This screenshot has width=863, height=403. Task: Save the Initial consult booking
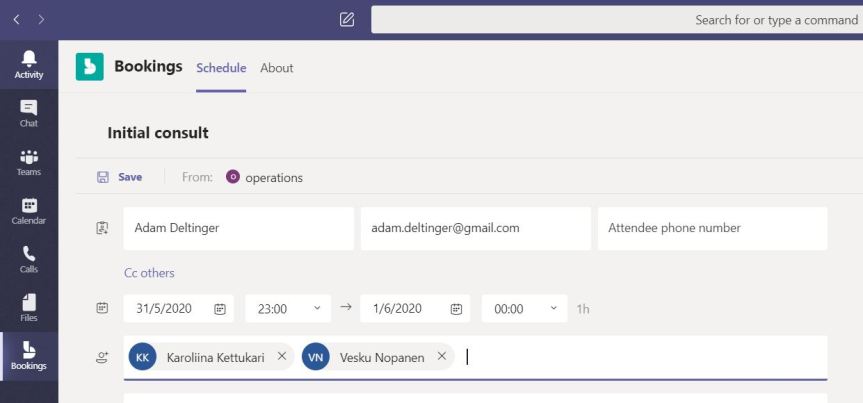120,177
